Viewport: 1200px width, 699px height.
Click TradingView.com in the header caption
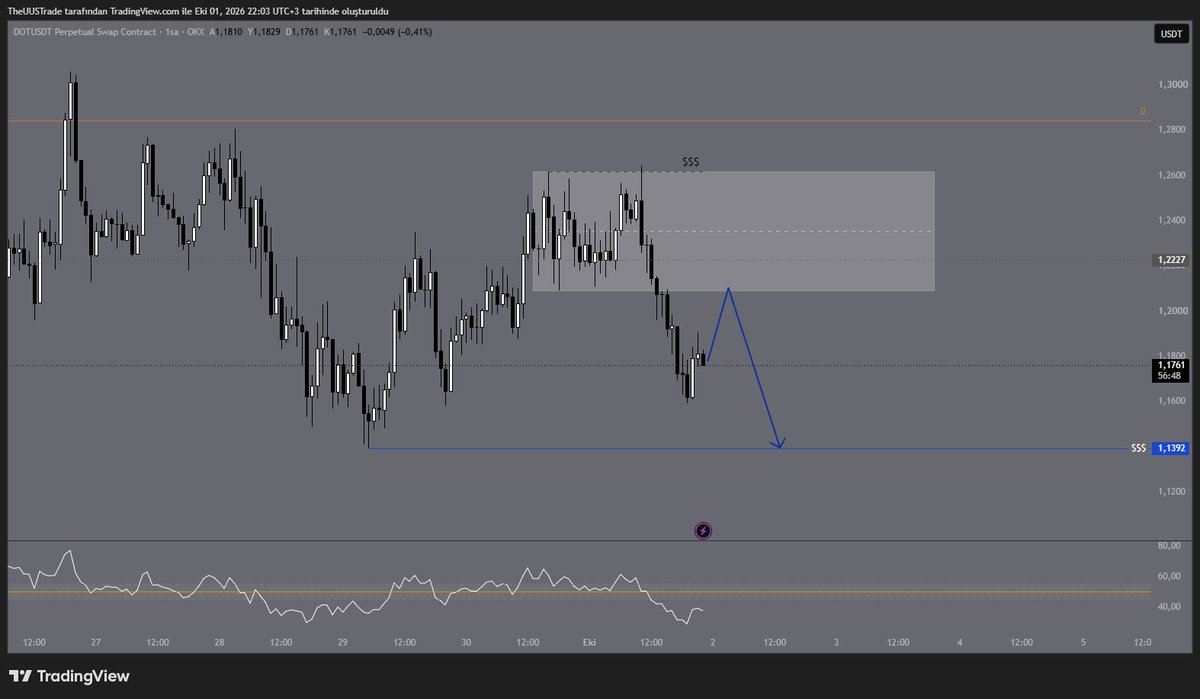tap(144, 10)
